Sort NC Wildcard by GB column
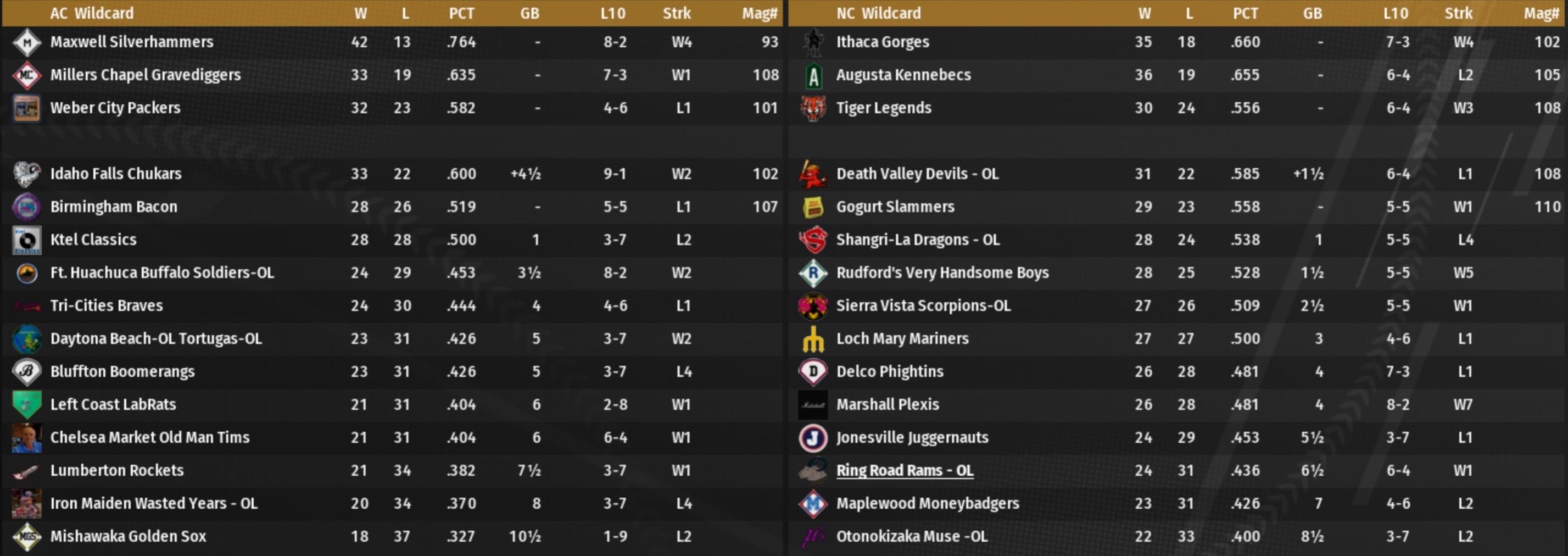1568x556 pixels. [x=1313, y=13]
